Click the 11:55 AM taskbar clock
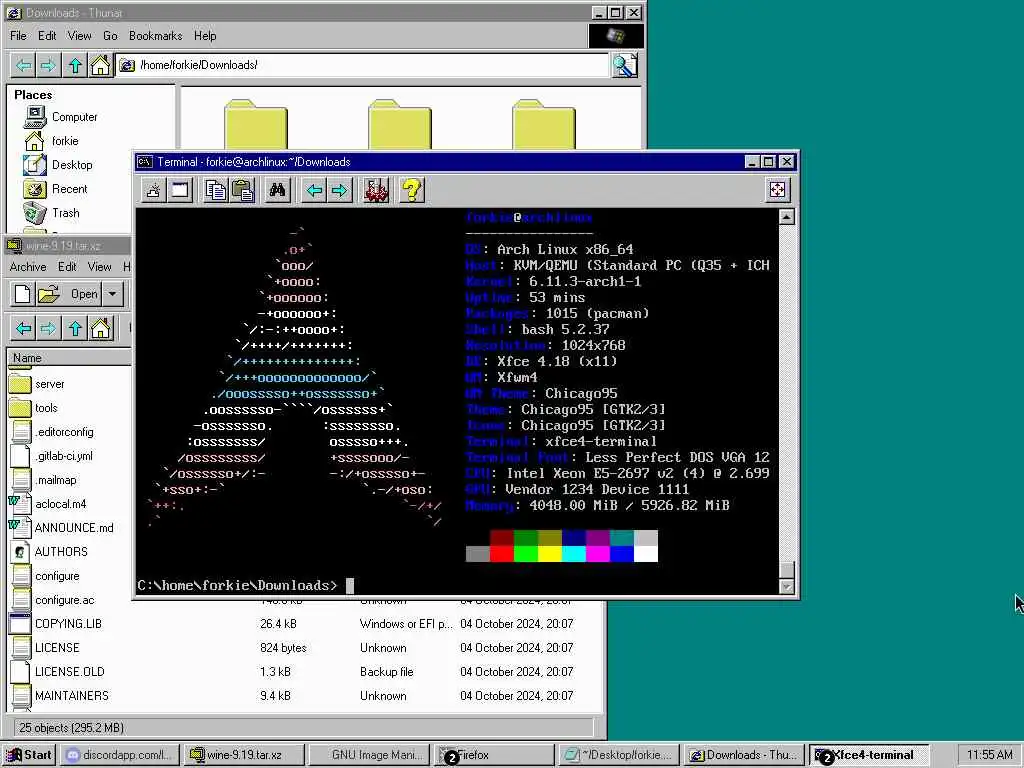 click(x=989, y=755)
